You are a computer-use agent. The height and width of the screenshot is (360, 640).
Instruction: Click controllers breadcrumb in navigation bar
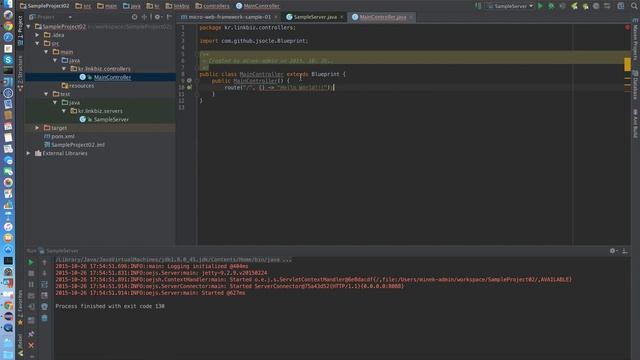212,6
